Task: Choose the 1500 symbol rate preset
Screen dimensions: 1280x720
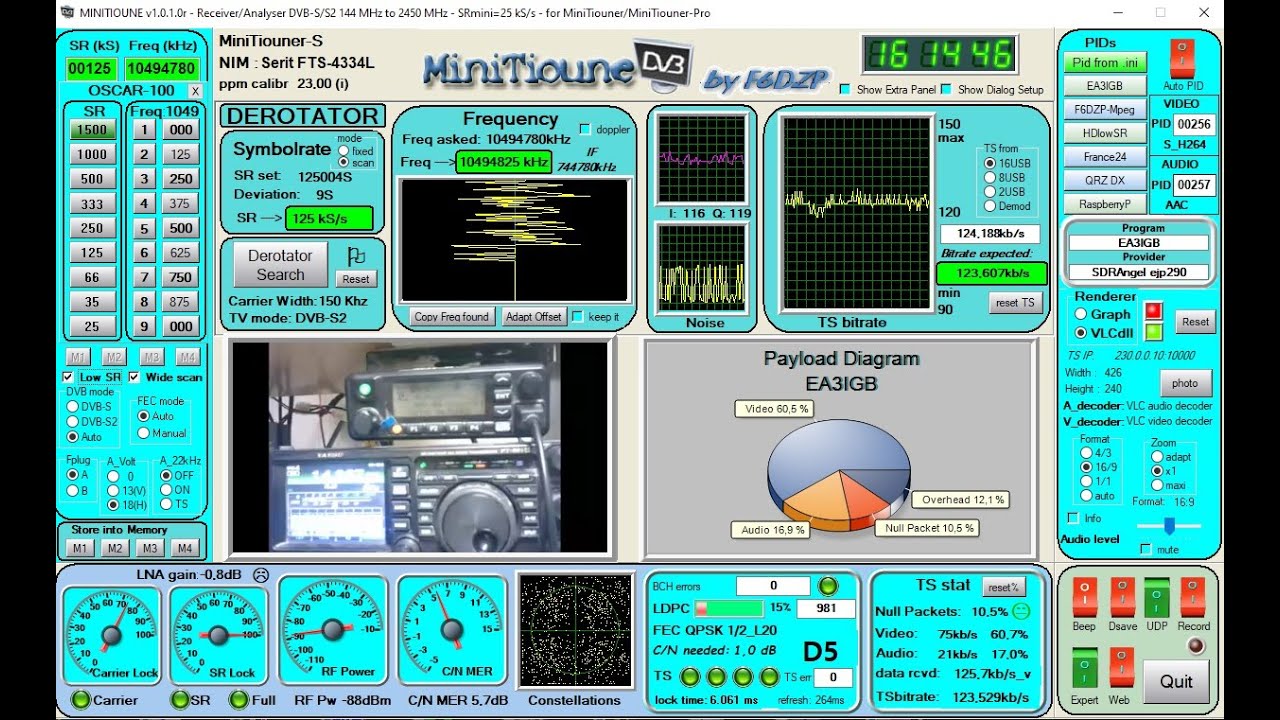Action: pyautogui.click(x=92, y=130)
